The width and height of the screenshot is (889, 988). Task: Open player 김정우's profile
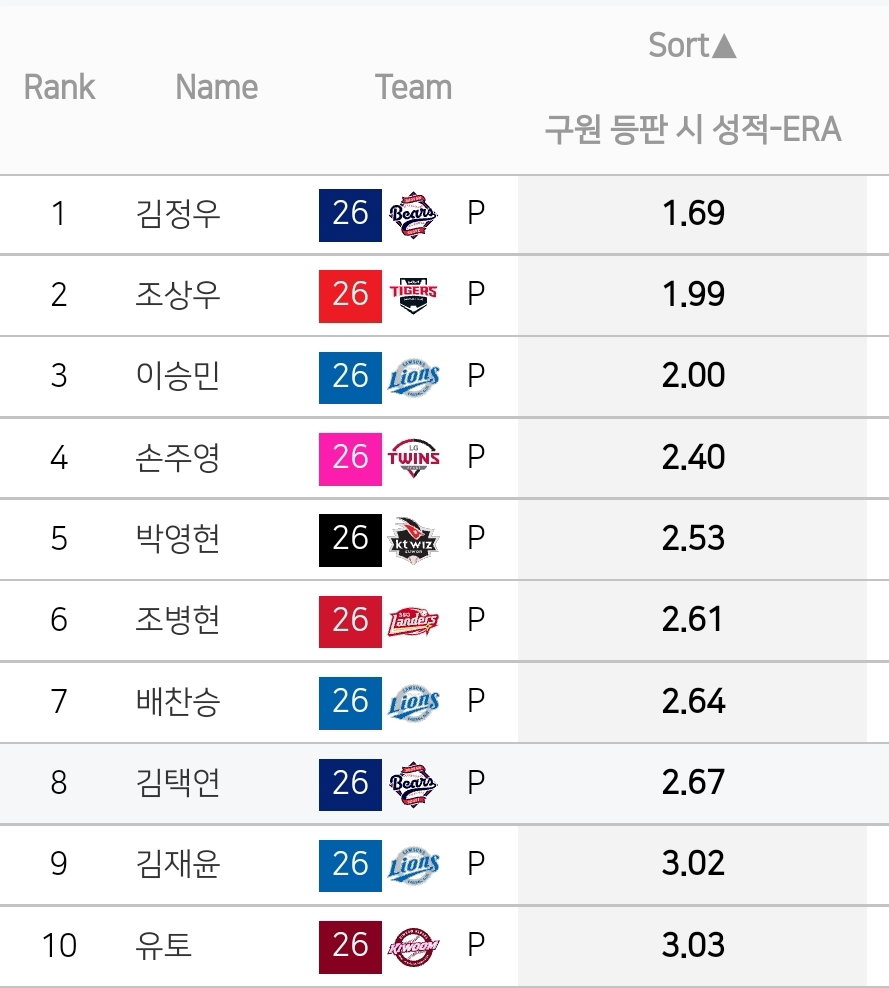178,214
